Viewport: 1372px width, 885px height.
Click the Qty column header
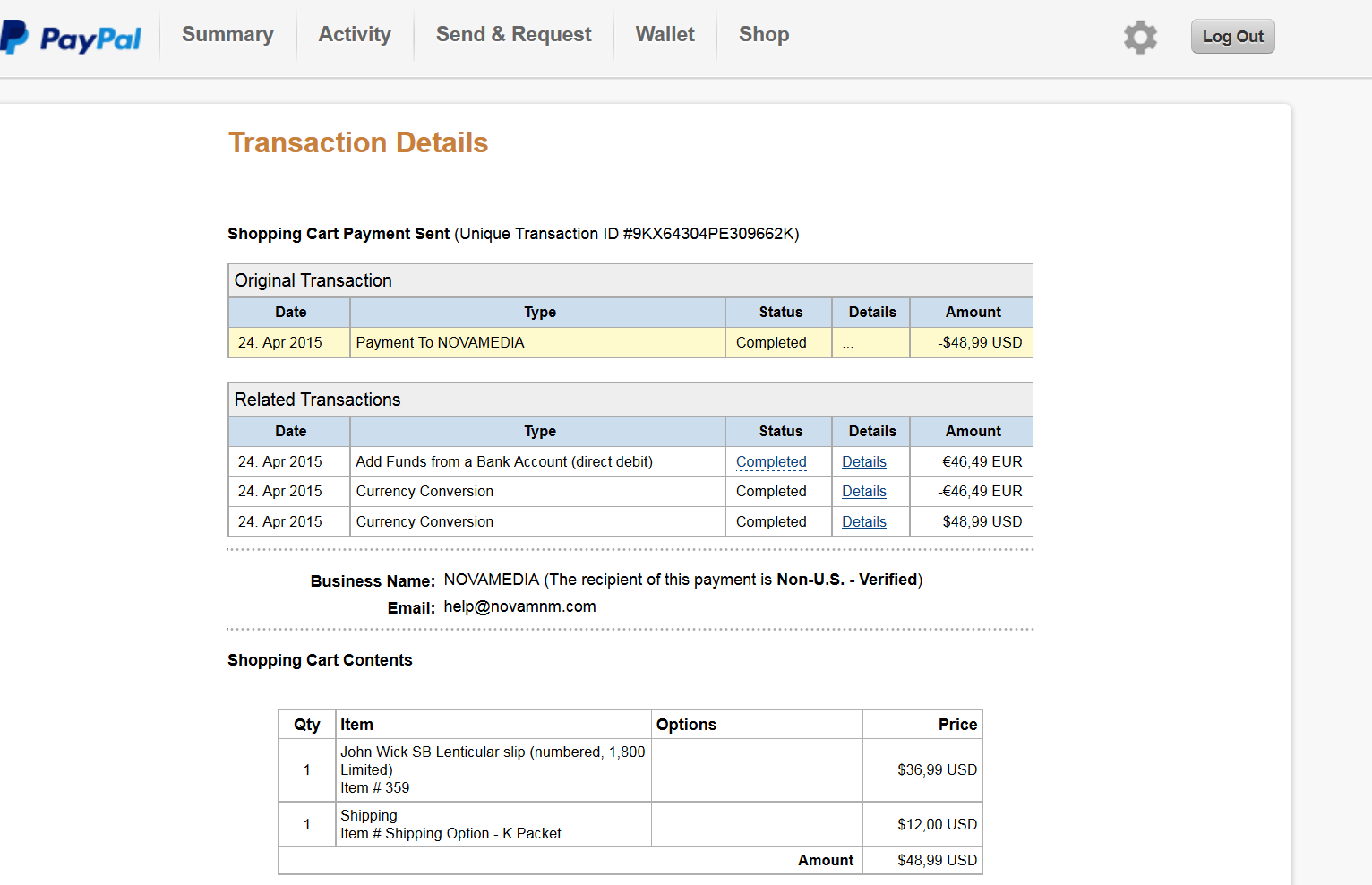[307, 725]
